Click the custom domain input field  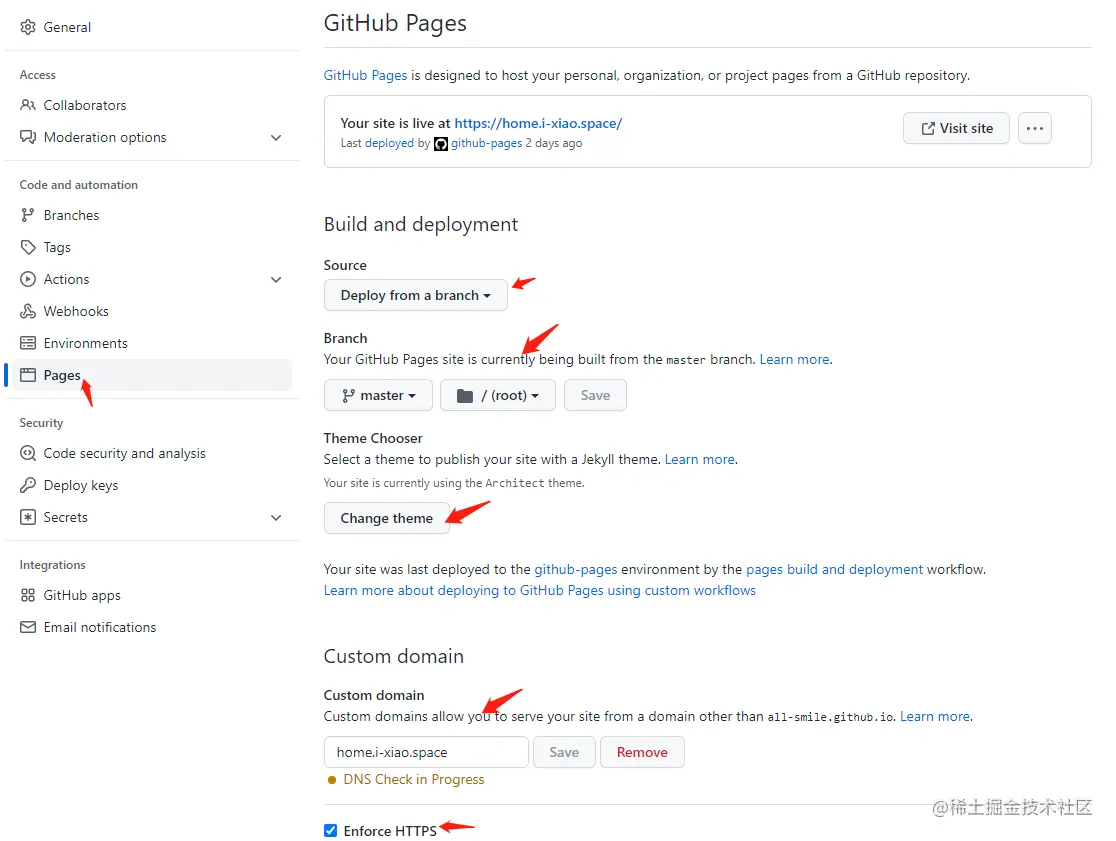(x=426, y=752)
